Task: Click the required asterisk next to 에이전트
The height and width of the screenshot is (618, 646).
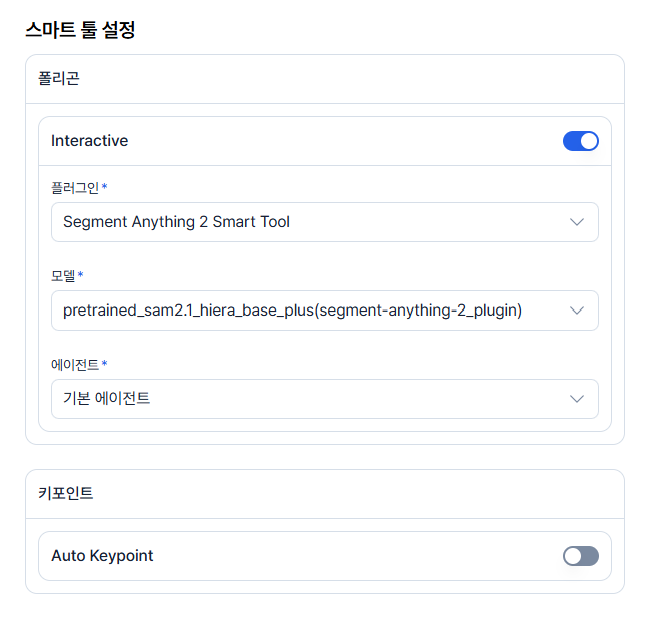Action: click(105, 363)
